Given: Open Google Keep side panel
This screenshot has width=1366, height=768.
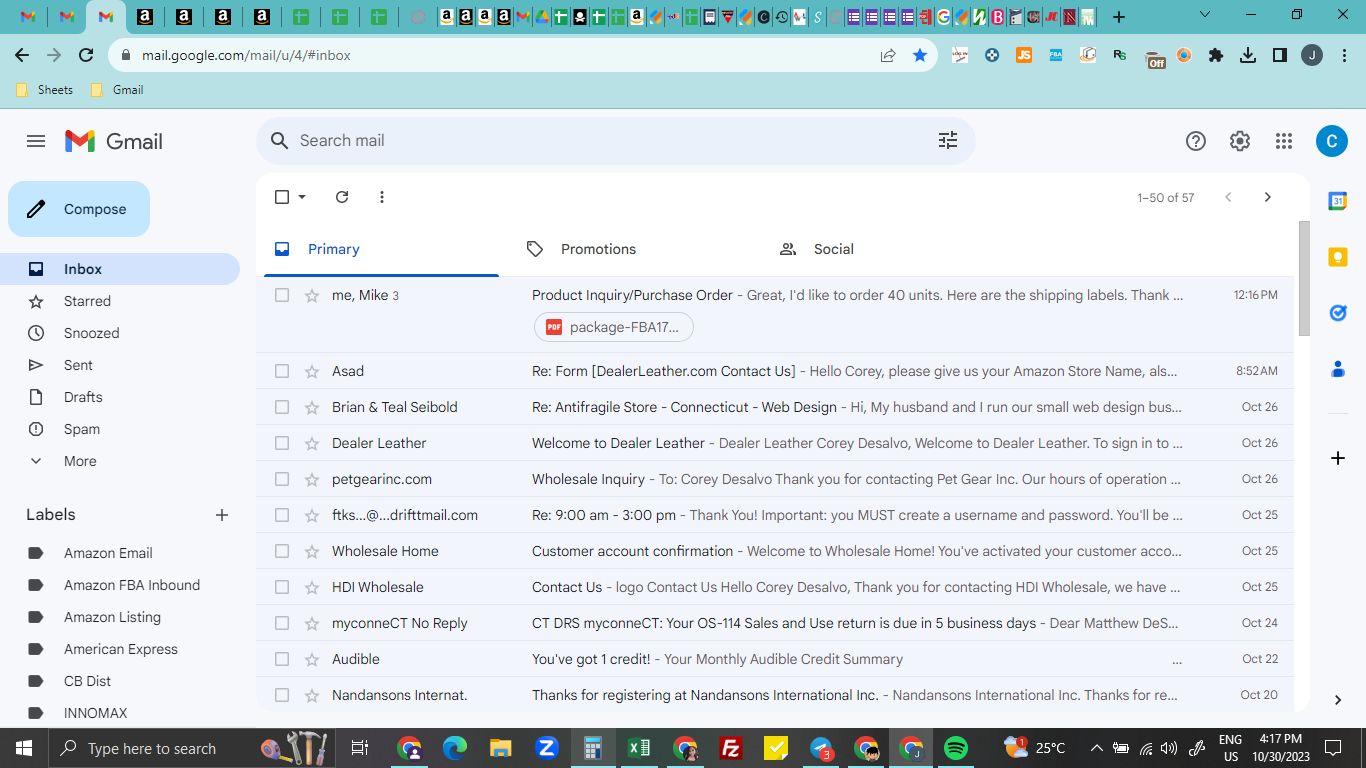Looking at the screenshot, I should pos(1338,257).
